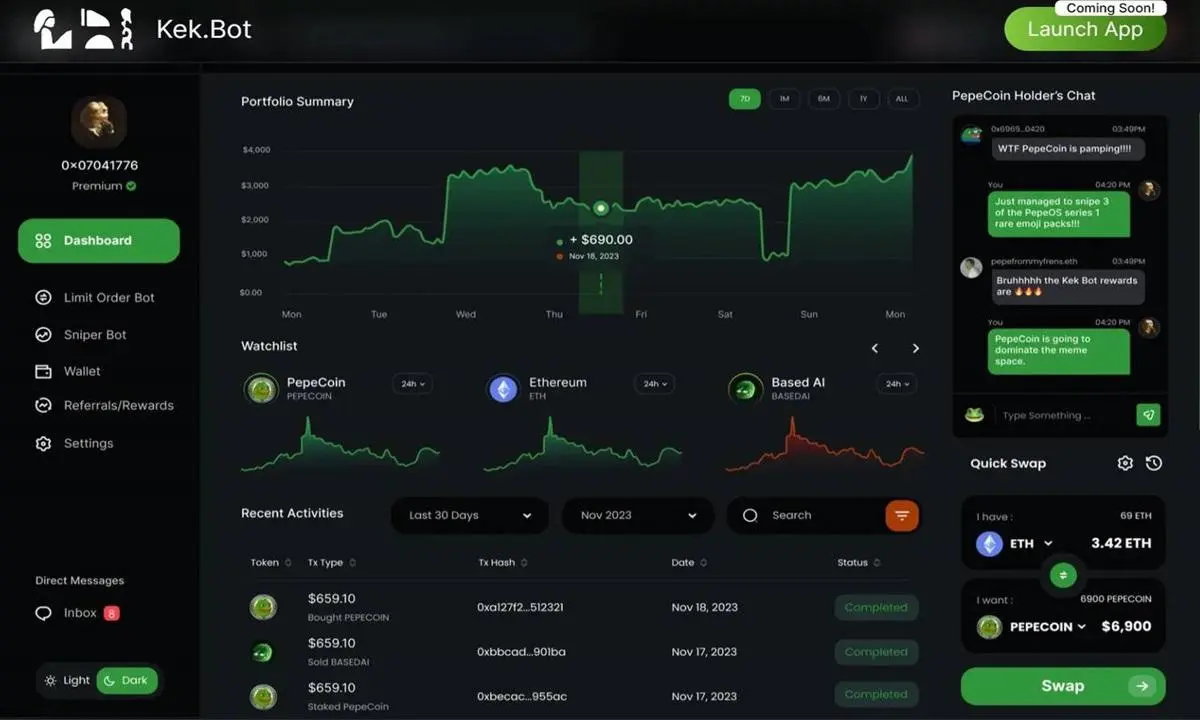Screen dimensions: 1200x720
Task: Expand the Last 30 Days dropdown
Action: (x=469, y=515)
